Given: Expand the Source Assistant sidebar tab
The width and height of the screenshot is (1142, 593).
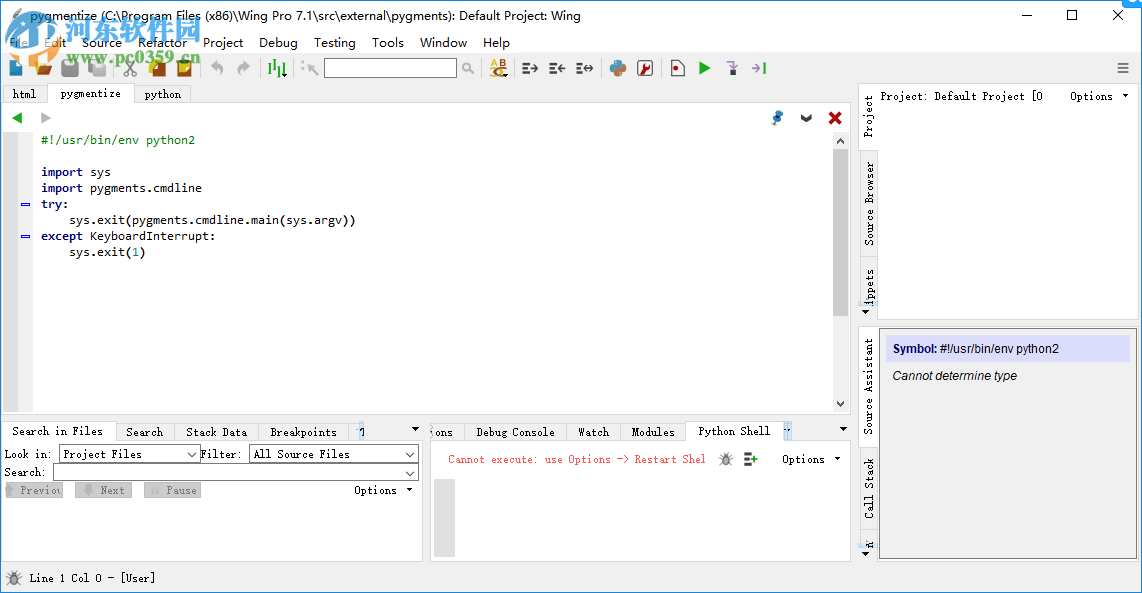Looking at the screenshot, I should pyautogui.click(x=866, y=385).
